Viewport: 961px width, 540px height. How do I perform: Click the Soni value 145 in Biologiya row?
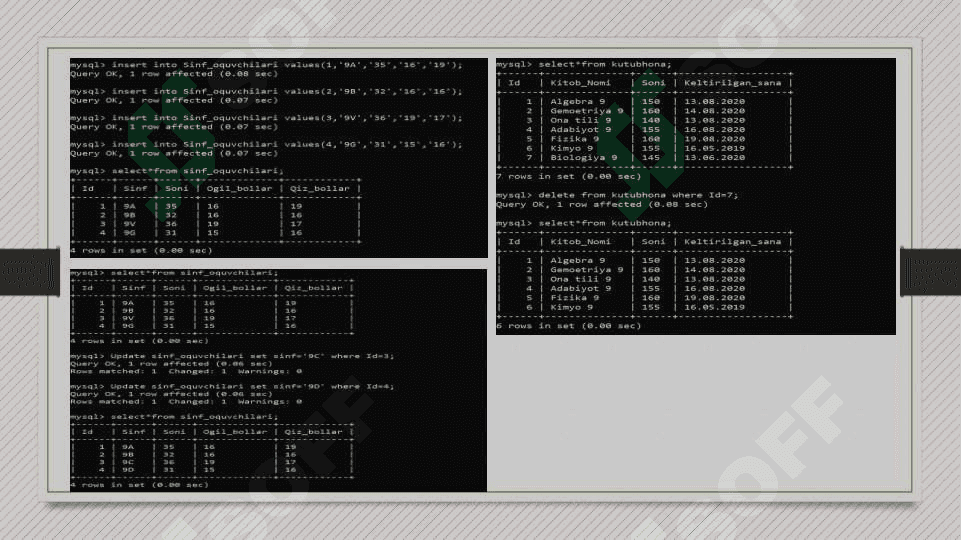click(651, 158)
